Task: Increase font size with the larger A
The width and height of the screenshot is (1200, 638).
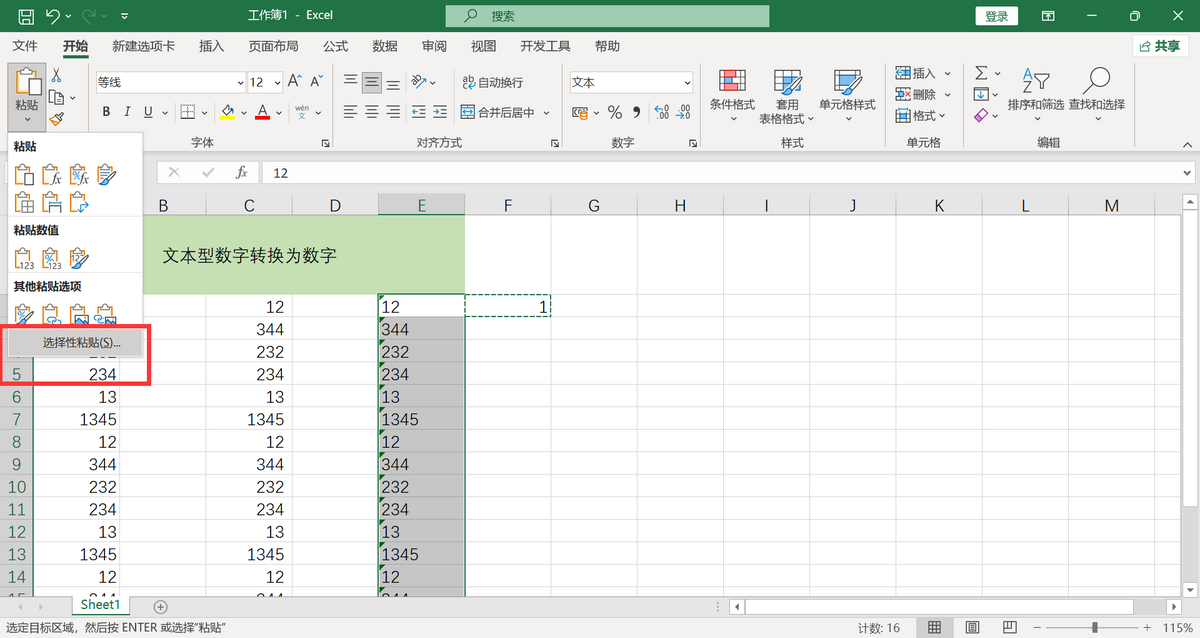Action: [x=294, y=82]
